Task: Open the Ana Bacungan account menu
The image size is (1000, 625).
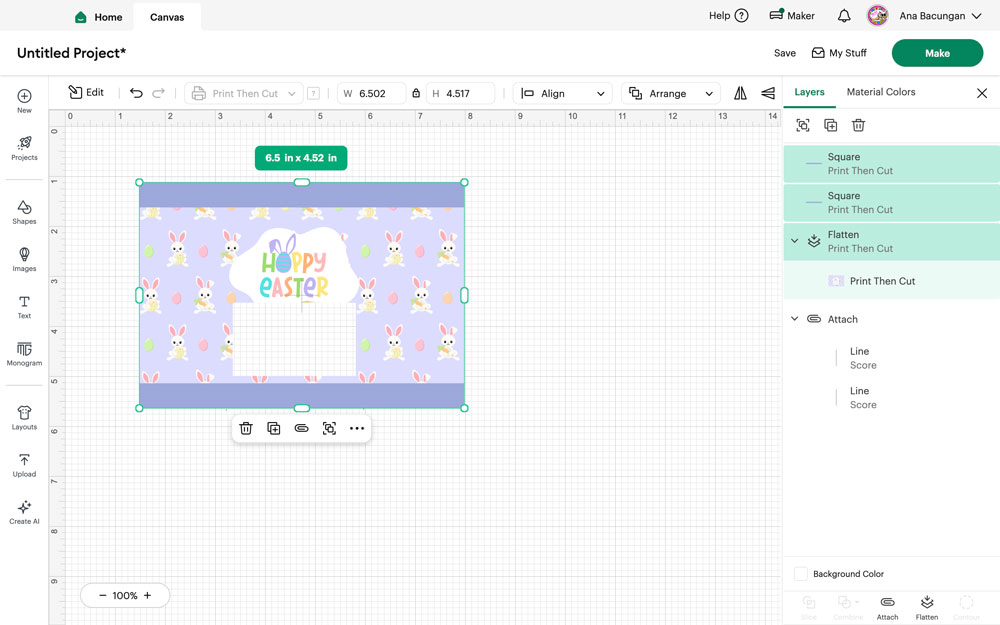Action: [x=941, y=16]
